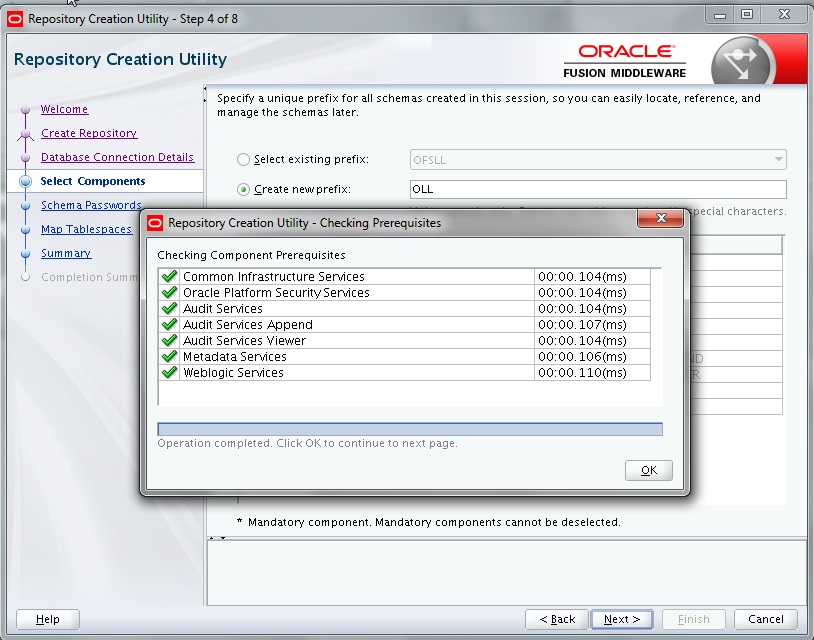This screenshot has width=814, height=640.
Task: Go to the Welcome step
Action: click(64, 110)
